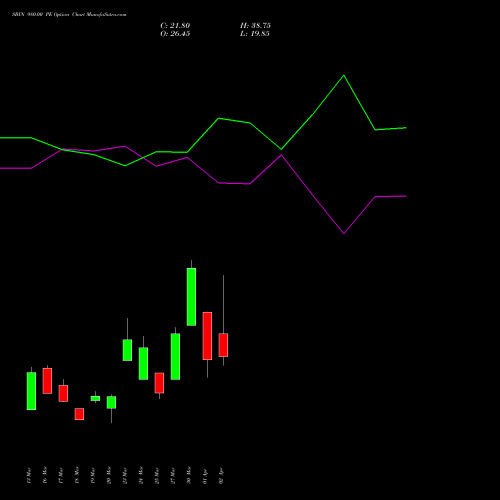This screenshot has height=500, width=500.
Task: Click the high price value H: 38.75
Action: click(x=255, y=26)
